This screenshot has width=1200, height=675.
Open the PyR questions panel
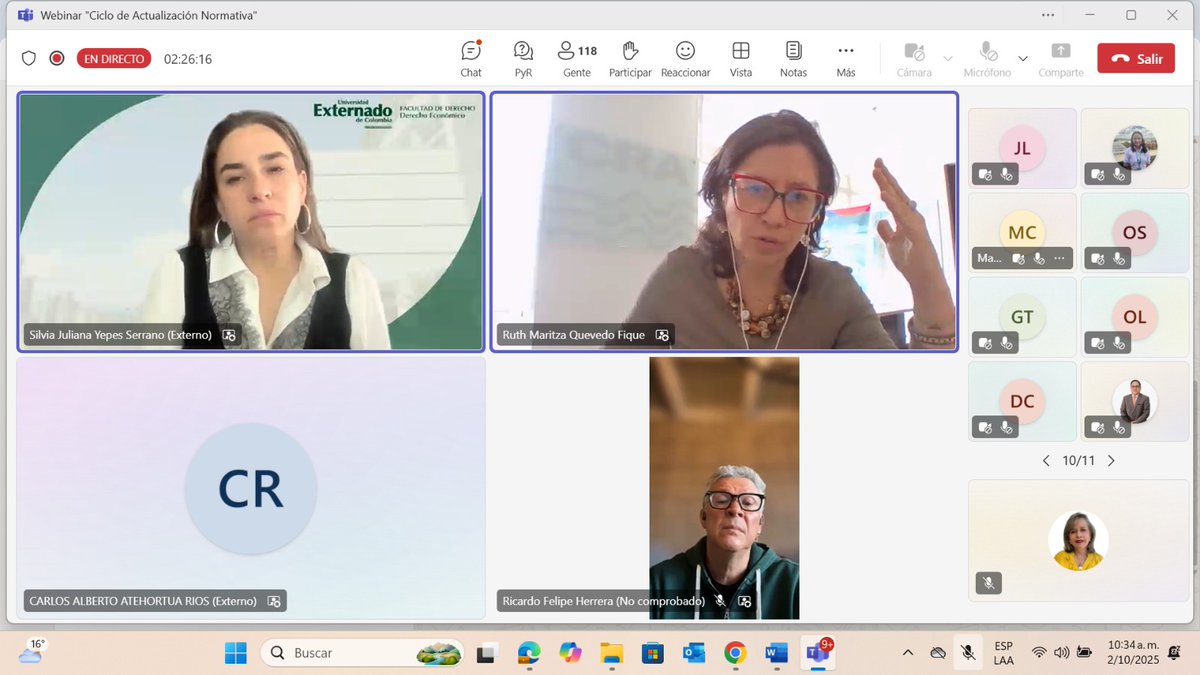coord(523,58)
